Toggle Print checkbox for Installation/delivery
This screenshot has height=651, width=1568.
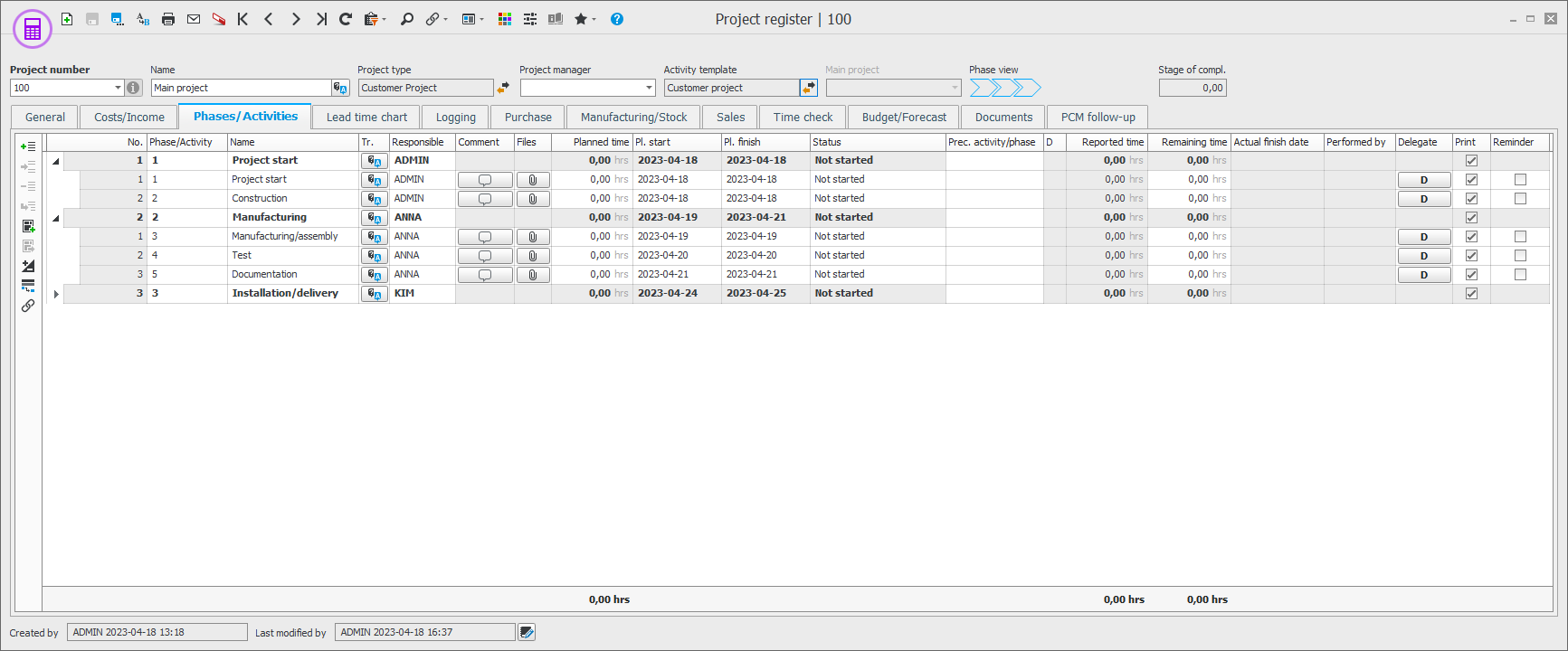[1471, 294]
